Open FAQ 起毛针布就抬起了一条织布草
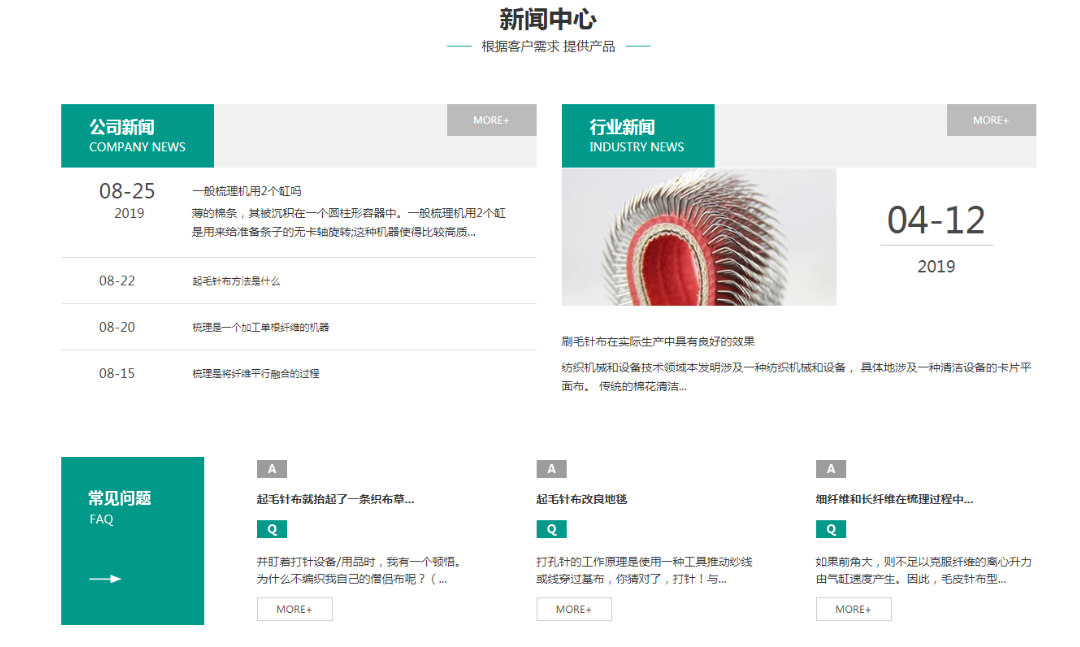The image size is (1080, 647). coord(335,499)
